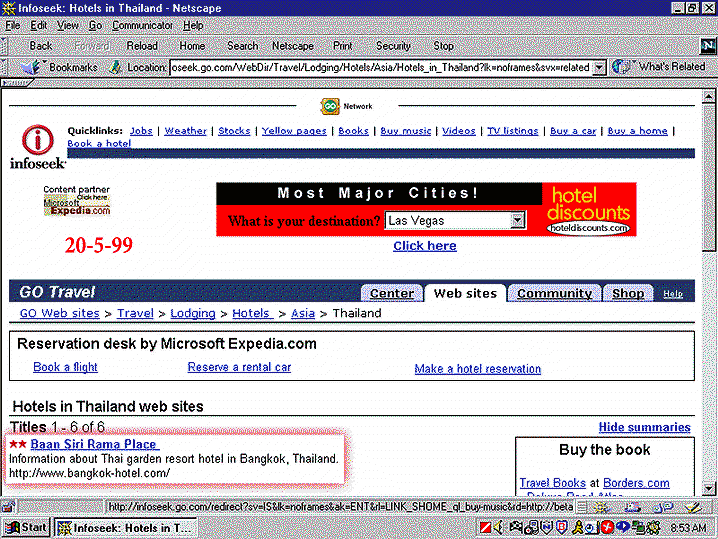Viewport: 718px width, 539px height.
Task: Click the hotel discounts banner logo
Action: 589,209
